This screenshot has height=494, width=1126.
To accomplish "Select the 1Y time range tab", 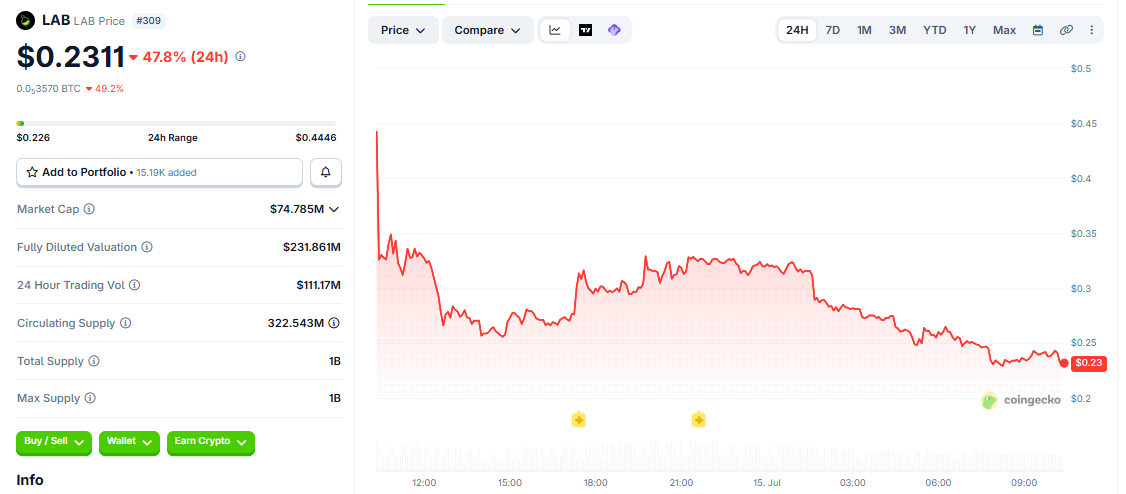I will [x=969, y=30].
